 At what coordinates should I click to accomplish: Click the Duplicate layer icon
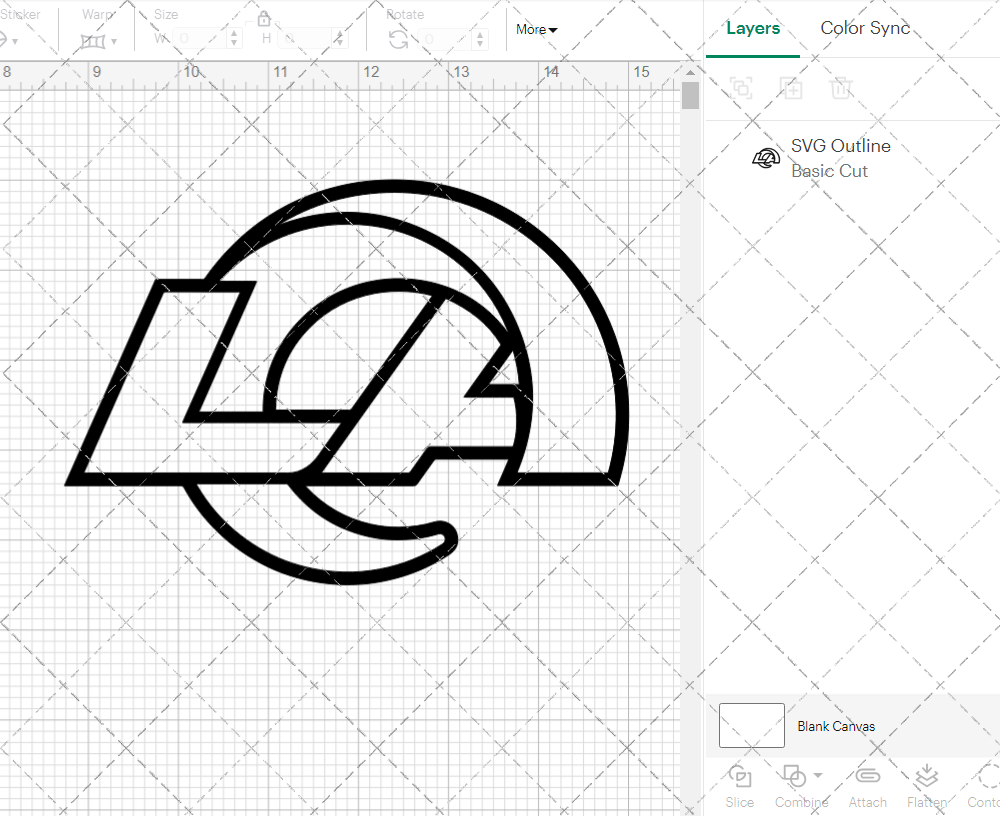click(x=791, y=87)
